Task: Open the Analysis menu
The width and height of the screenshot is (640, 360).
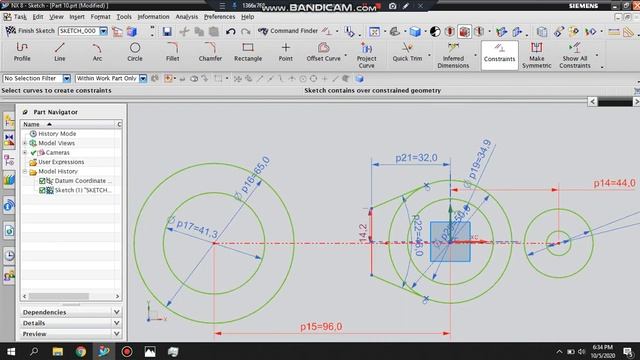Action: [187, 17]
